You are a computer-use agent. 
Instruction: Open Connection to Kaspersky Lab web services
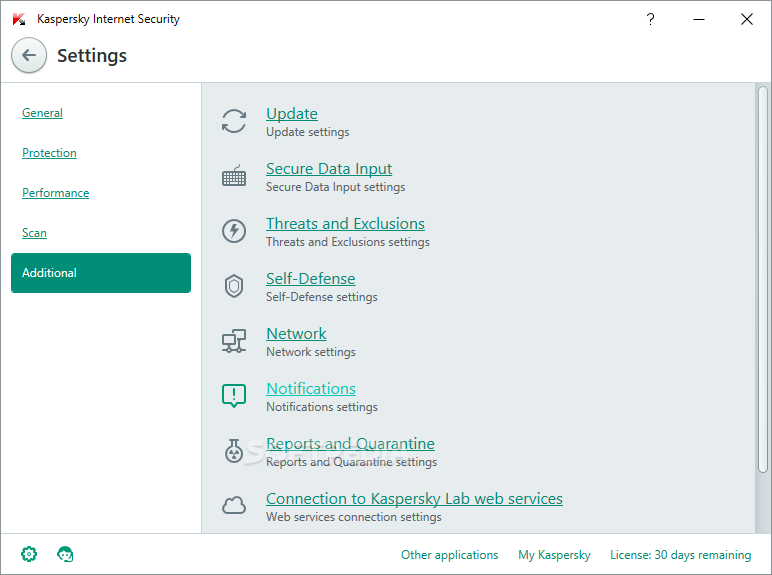pos(415,499)
